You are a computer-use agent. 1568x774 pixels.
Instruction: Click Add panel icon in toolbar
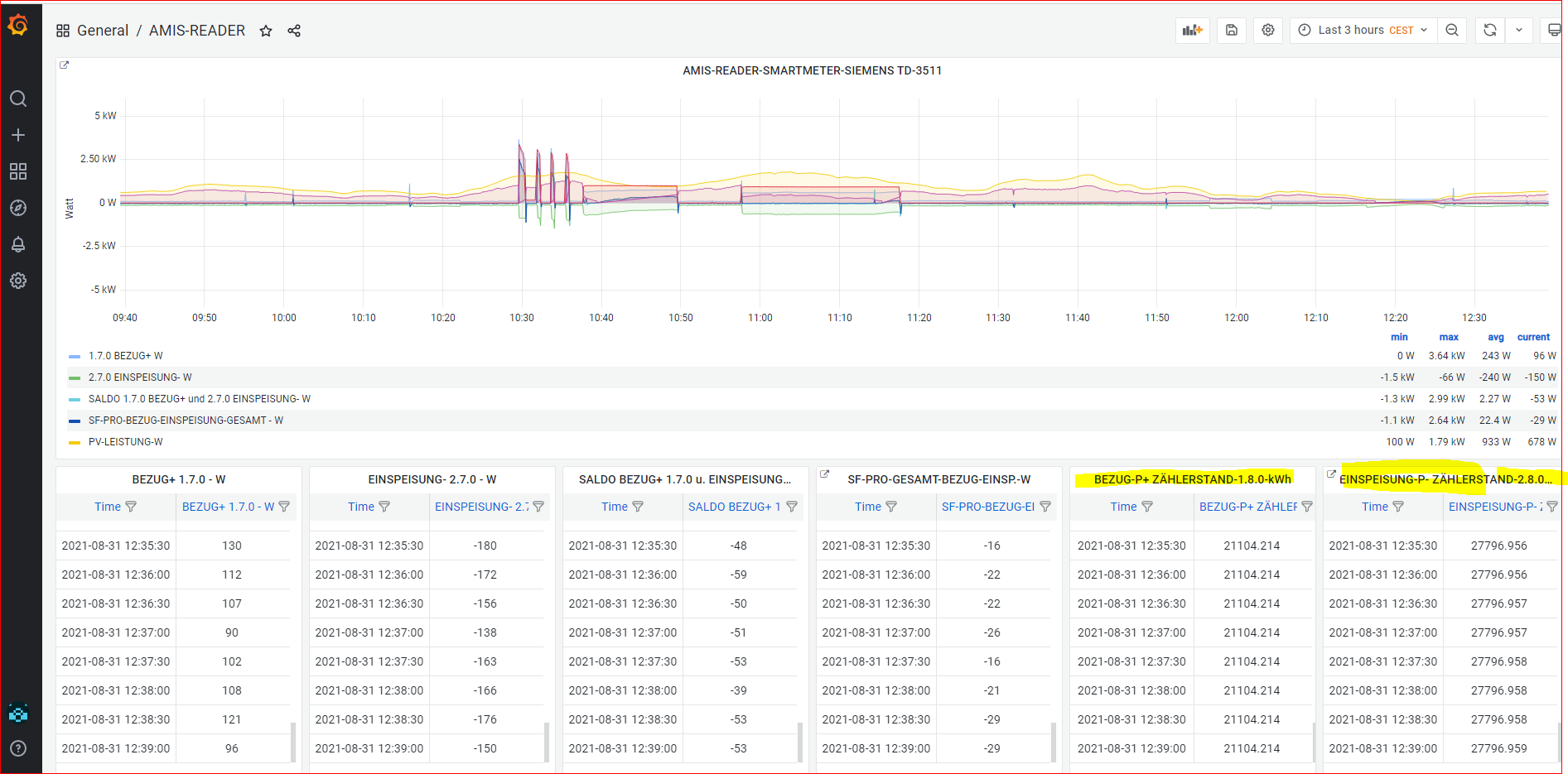(1193, 30)
